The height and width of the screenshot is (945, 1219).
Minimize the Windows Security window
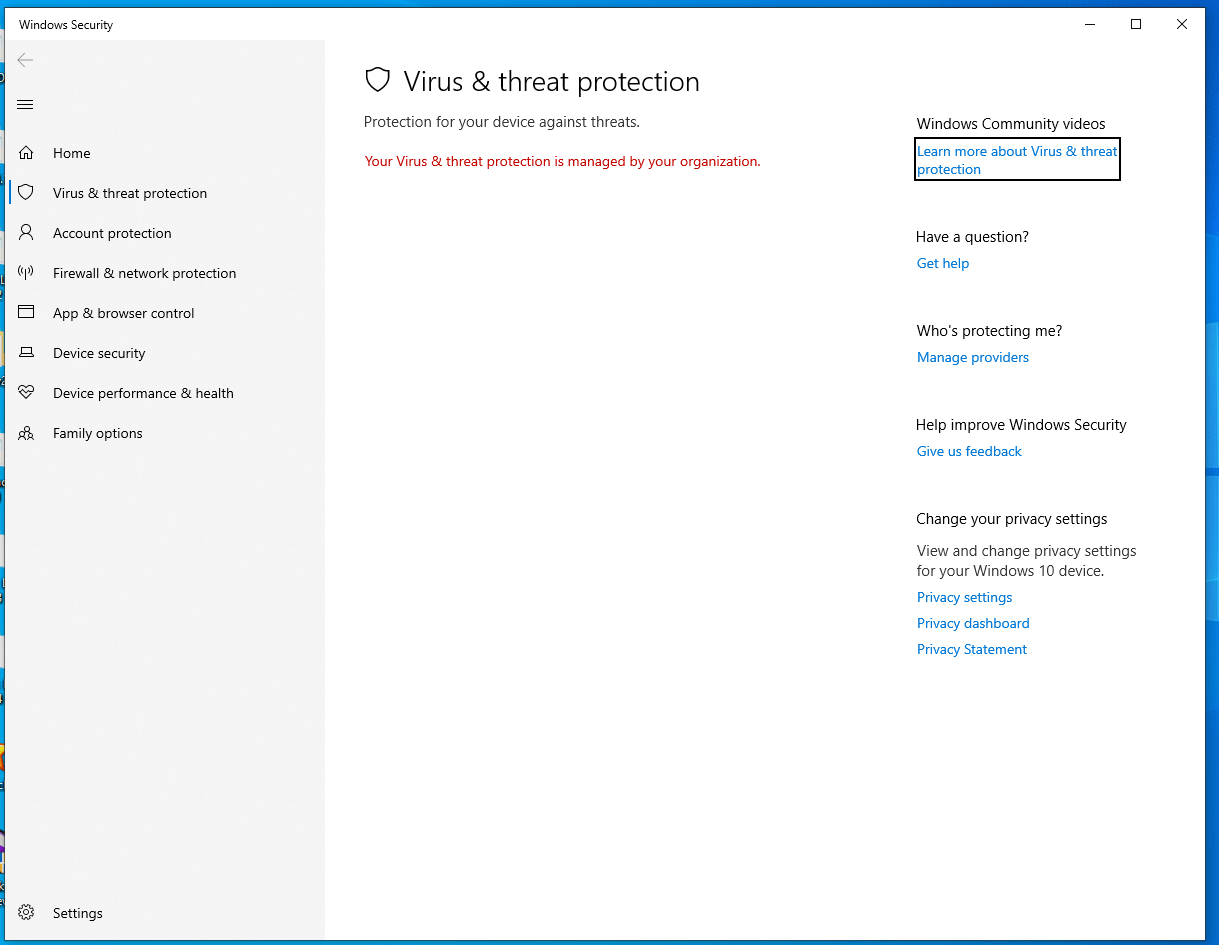coord(1089,24)
